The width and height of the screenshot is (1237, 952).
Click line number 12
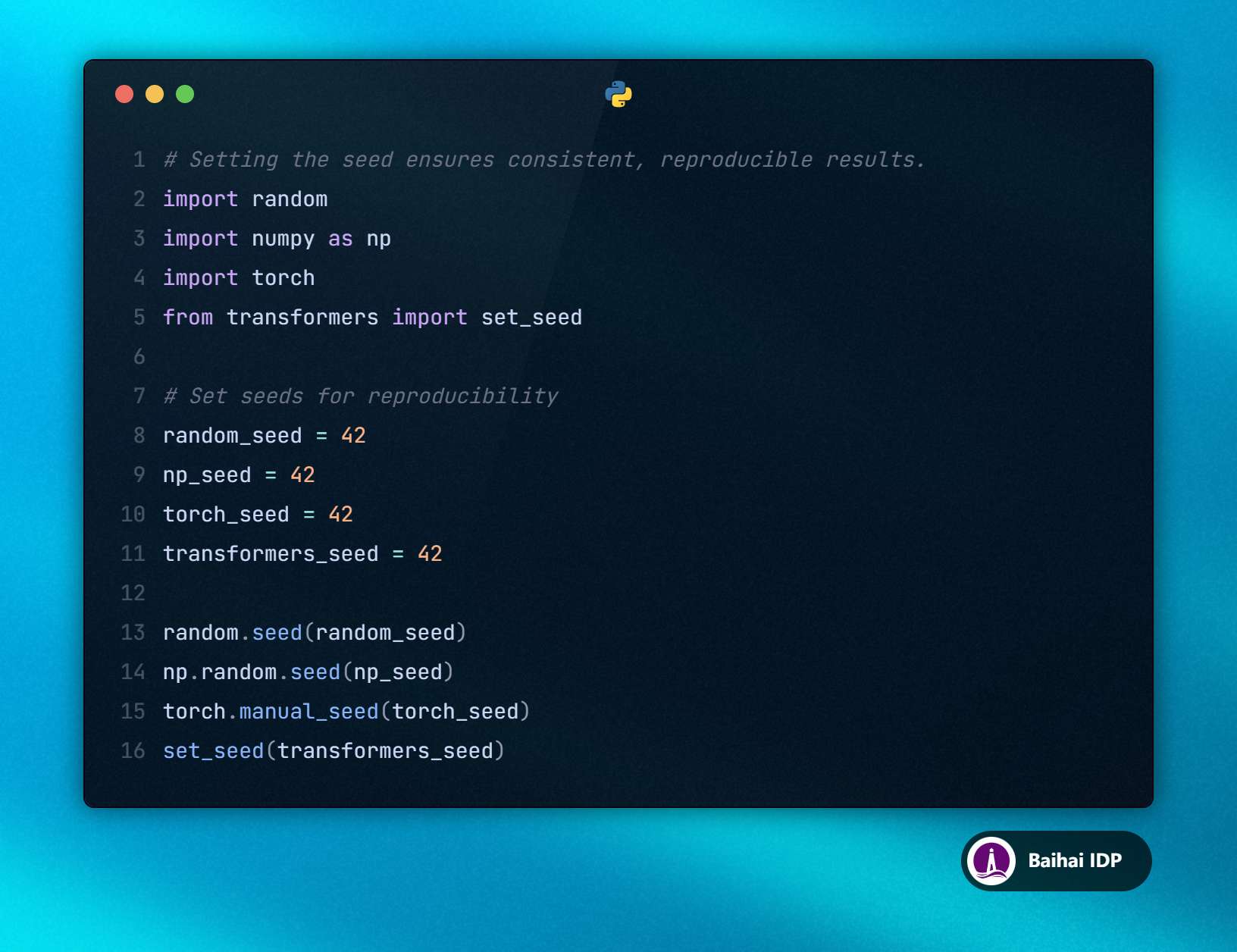click(x=133, y=593)
